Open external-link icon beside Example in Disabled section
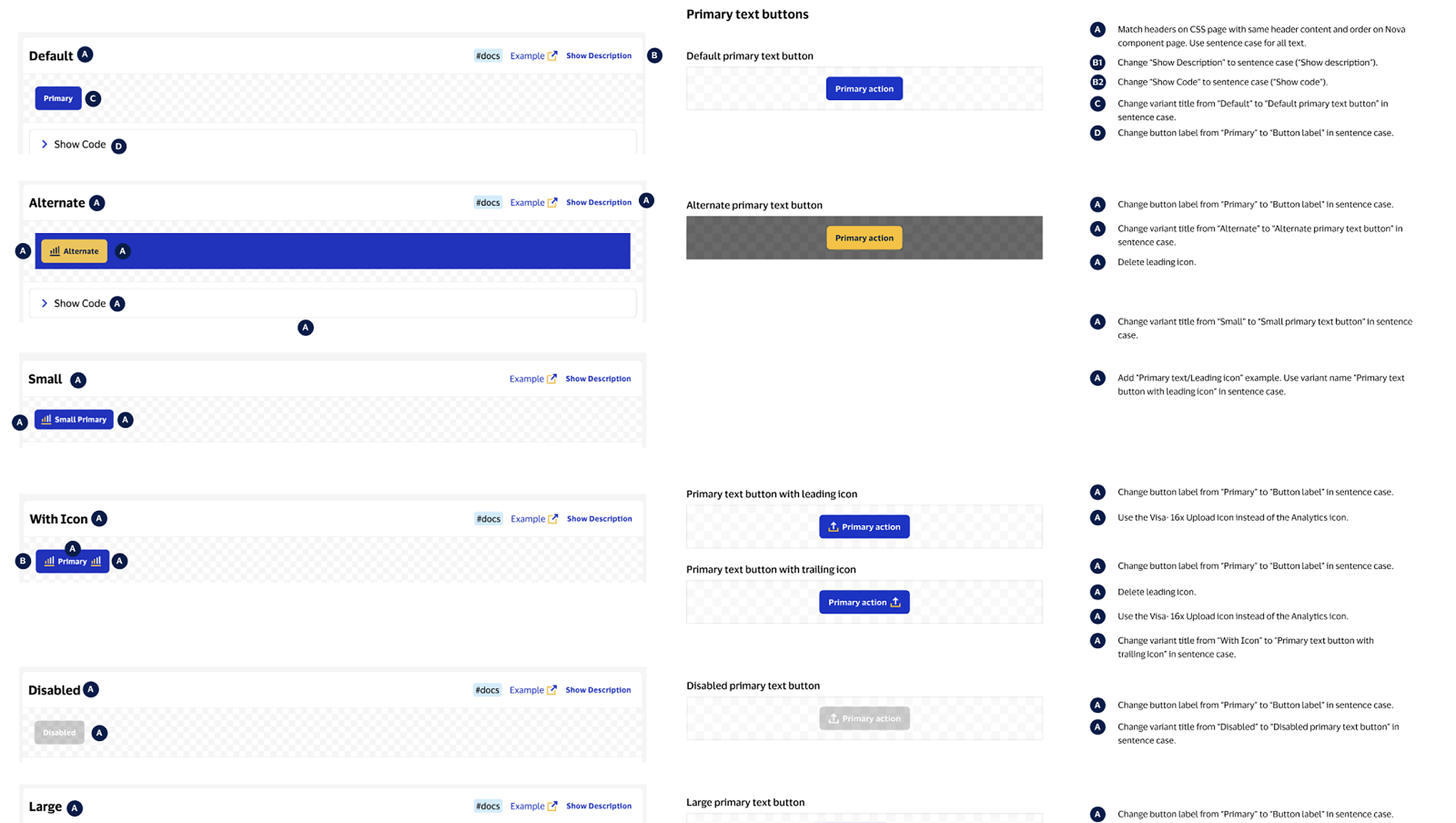 coord(551,691)
